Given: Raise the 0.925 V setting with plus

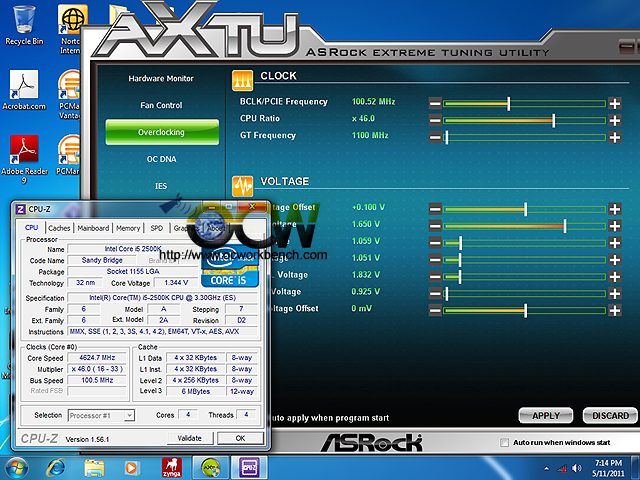Looking at the screenshot, I should point(614,293).
